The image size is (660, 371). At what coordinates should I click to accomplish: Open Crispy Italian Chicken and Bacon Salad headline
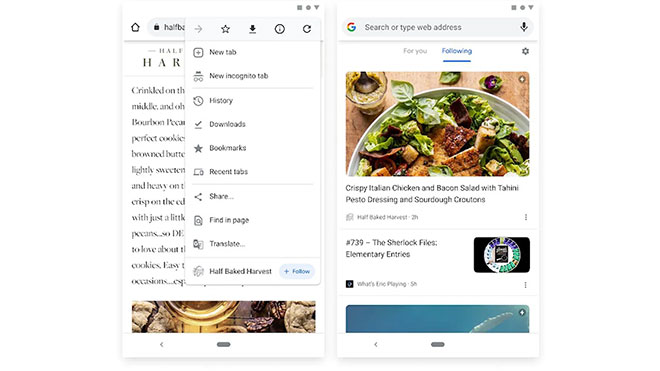[x=432, y=194]
